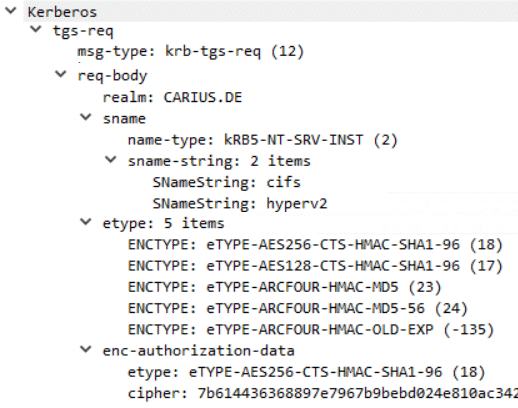Image resolution: width=518 pixels, height=408 pixels.
Task: Select the name-type kRB5-NT-SRV-INST row
Action: click(x=263, y=140)
